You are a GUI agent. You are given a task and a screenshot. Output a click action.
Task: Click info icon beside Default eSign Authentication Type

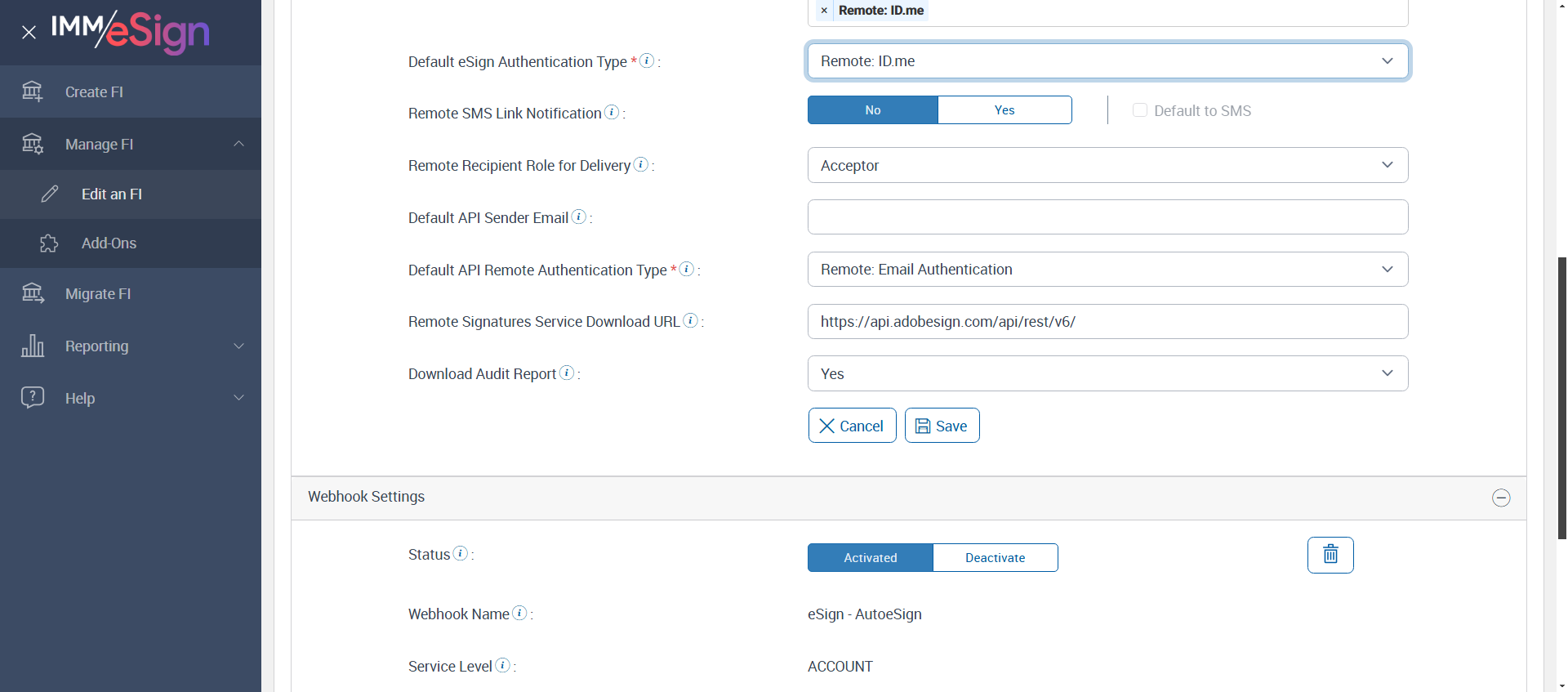click(647, 60)
